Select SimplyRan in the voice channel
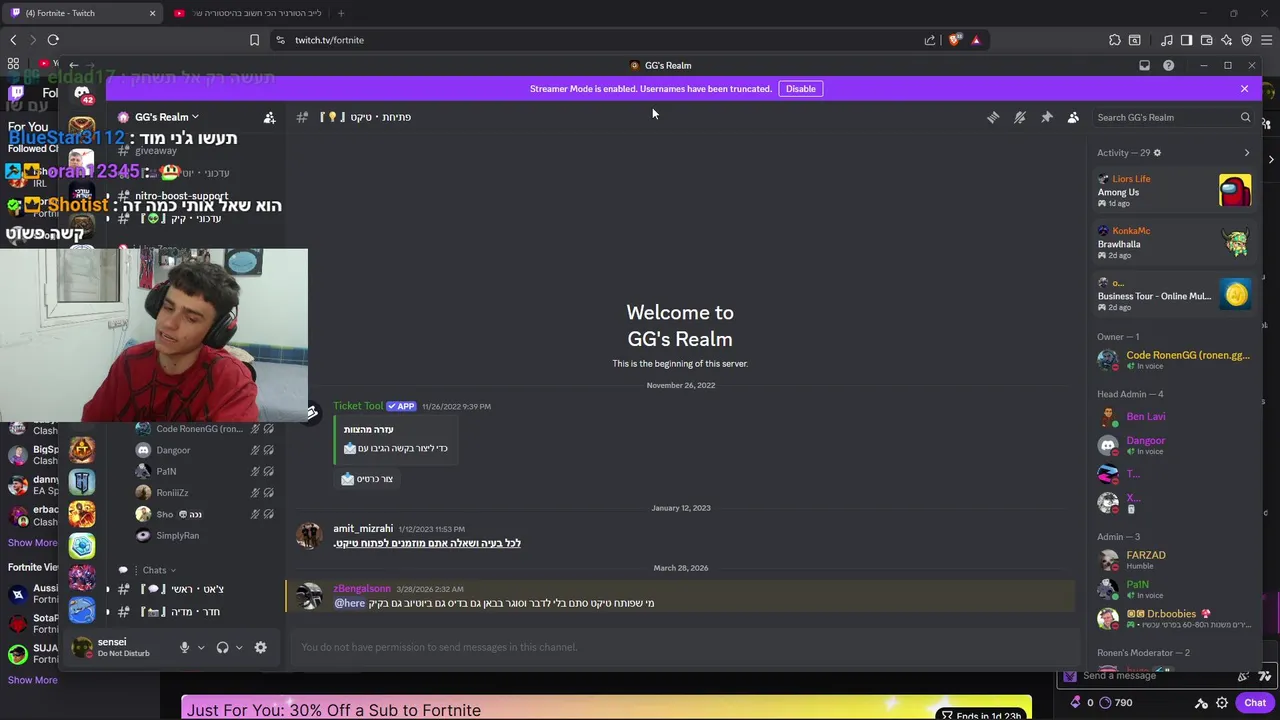The image size is (1280, 720). [x=204, y=535]
